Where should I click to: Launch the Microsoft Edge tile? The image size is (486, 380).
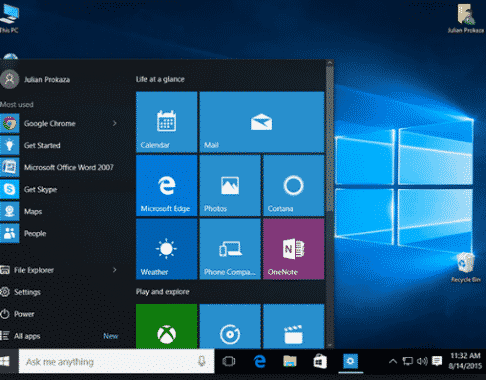click(166, 185)
